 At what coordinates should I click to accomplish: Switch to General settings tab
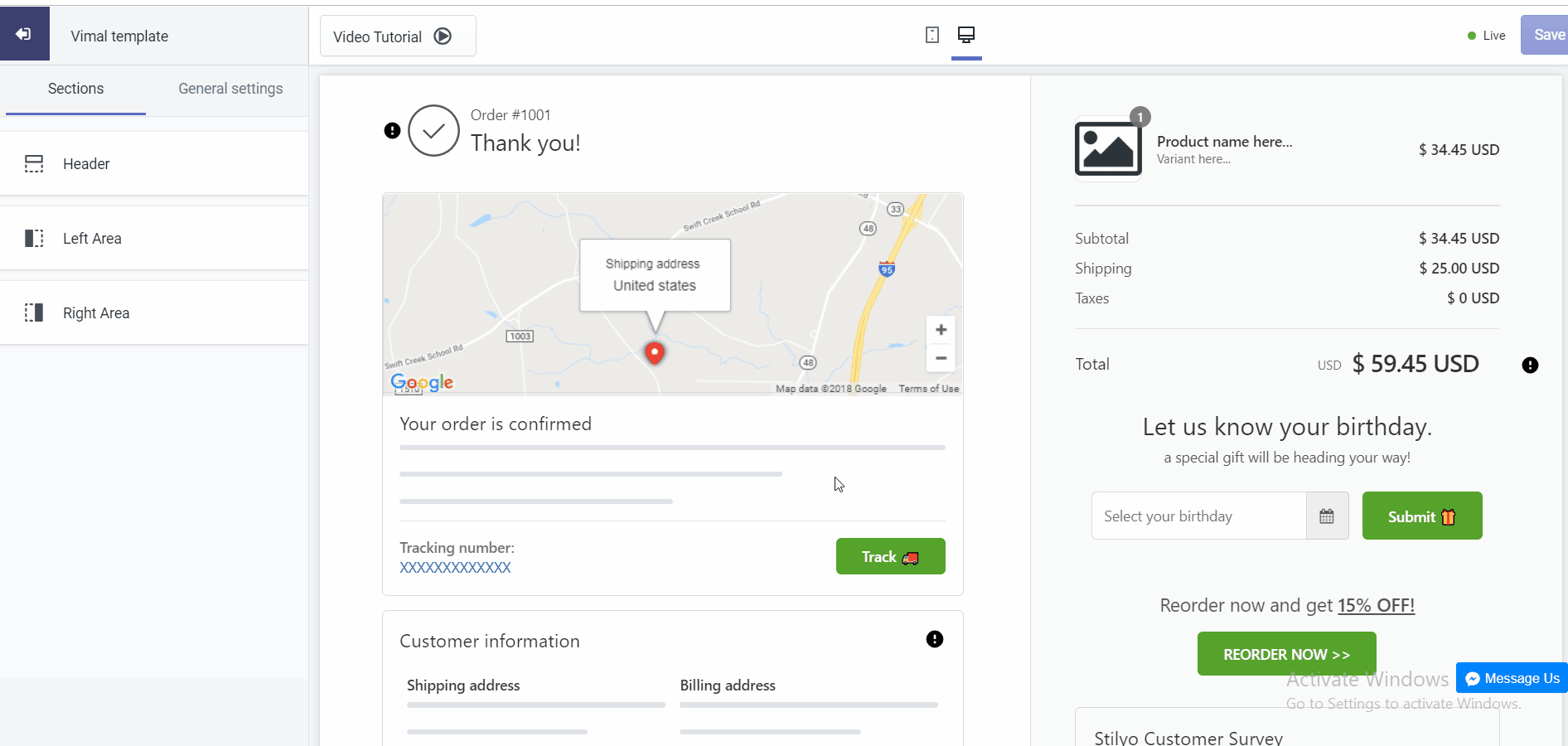230,89
